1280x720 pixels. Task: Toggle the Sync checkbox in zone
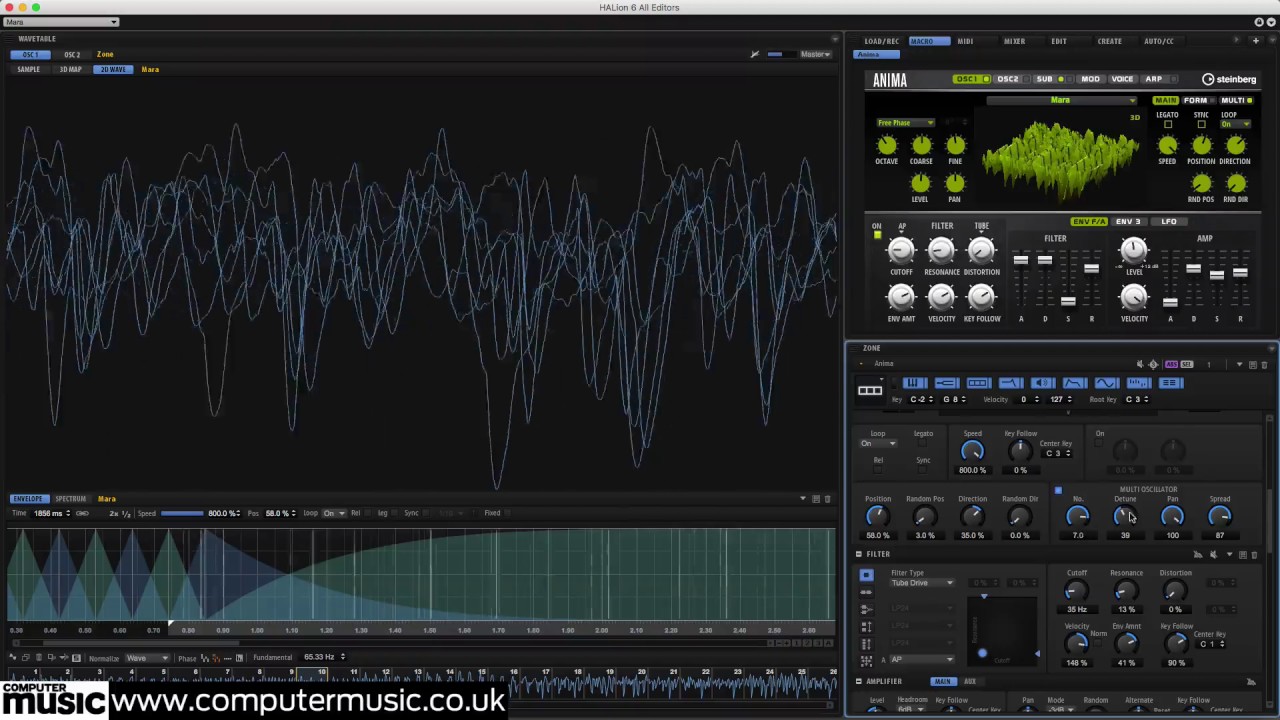(923, 470)
